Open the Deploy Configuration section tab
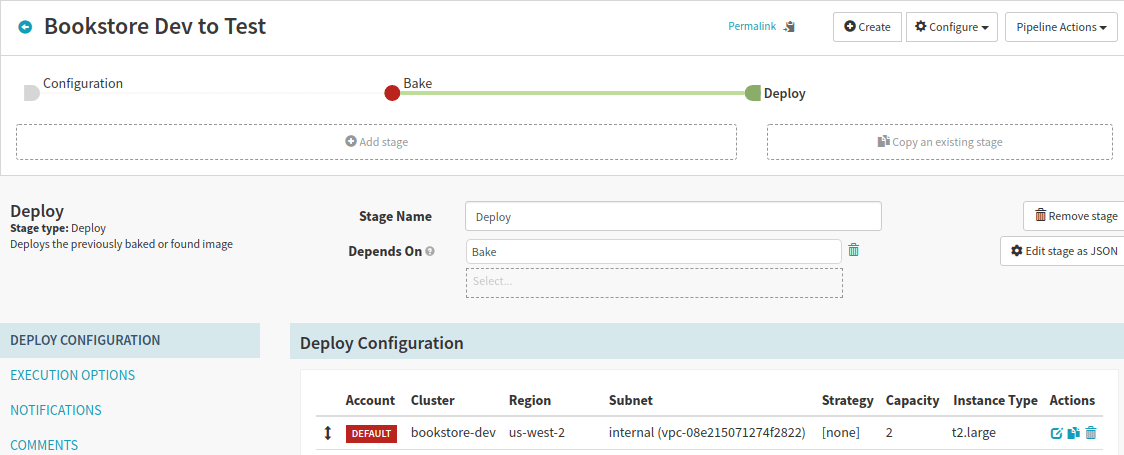The image size is (1124, 455). (x=130, y=340)
